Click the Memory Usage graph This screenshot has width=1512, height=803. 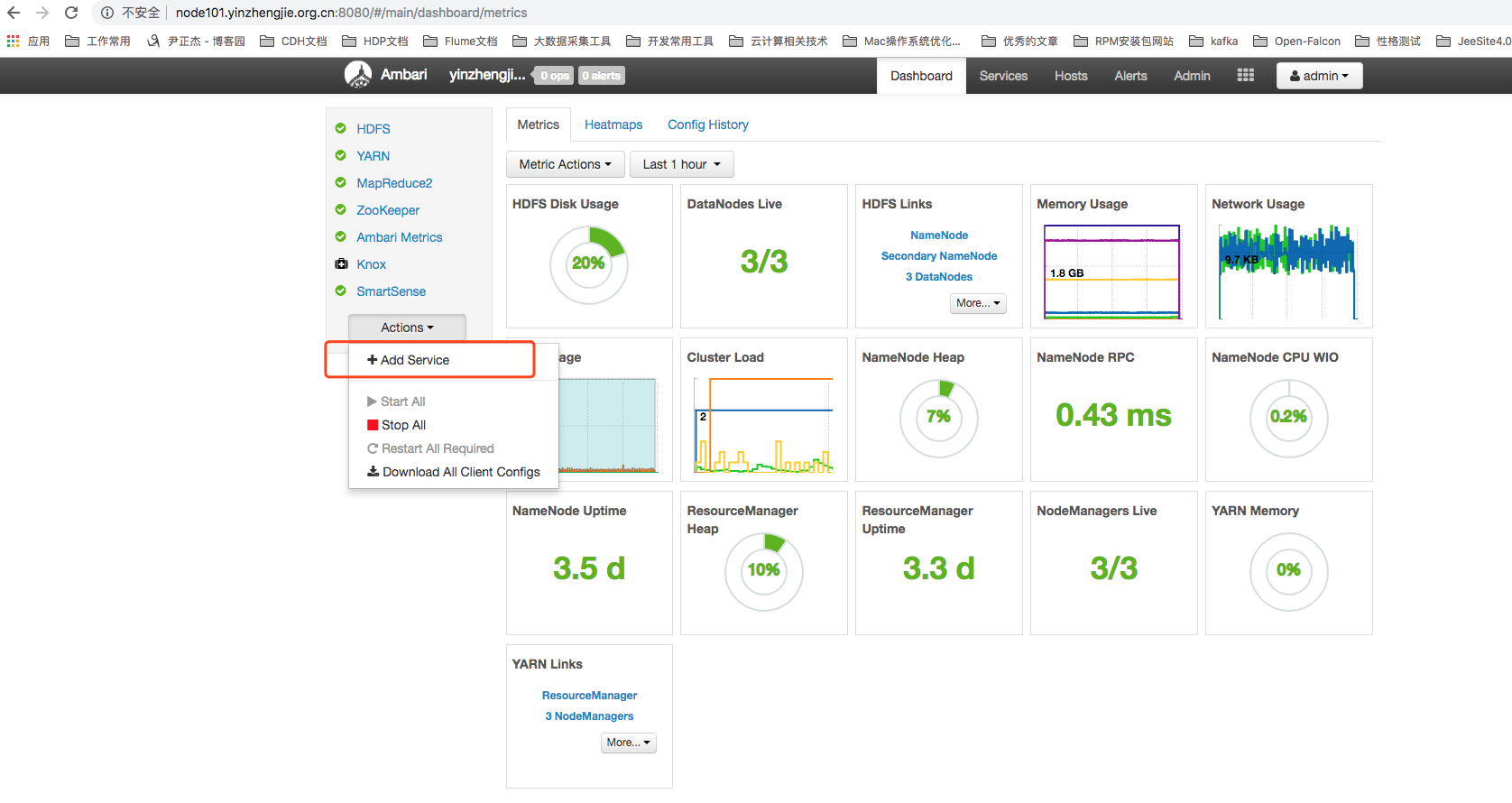pyautogui.click(x=1111, y=272)
